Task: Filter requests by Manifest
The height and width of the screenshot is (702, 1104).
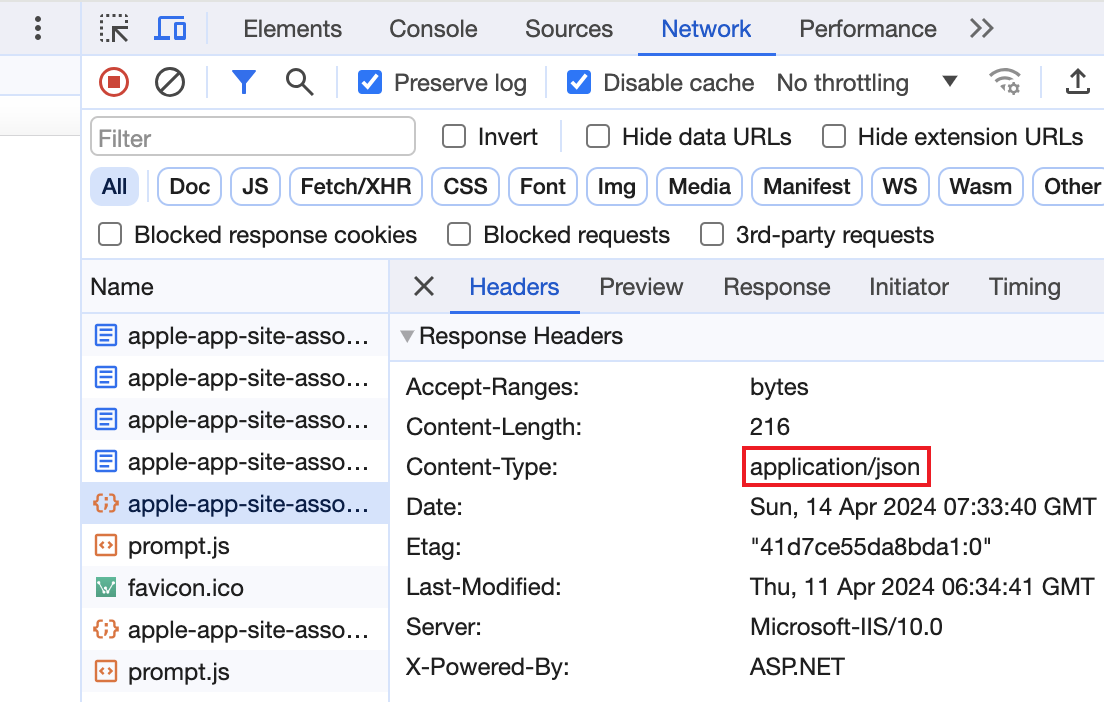Action: click(807, 187)
